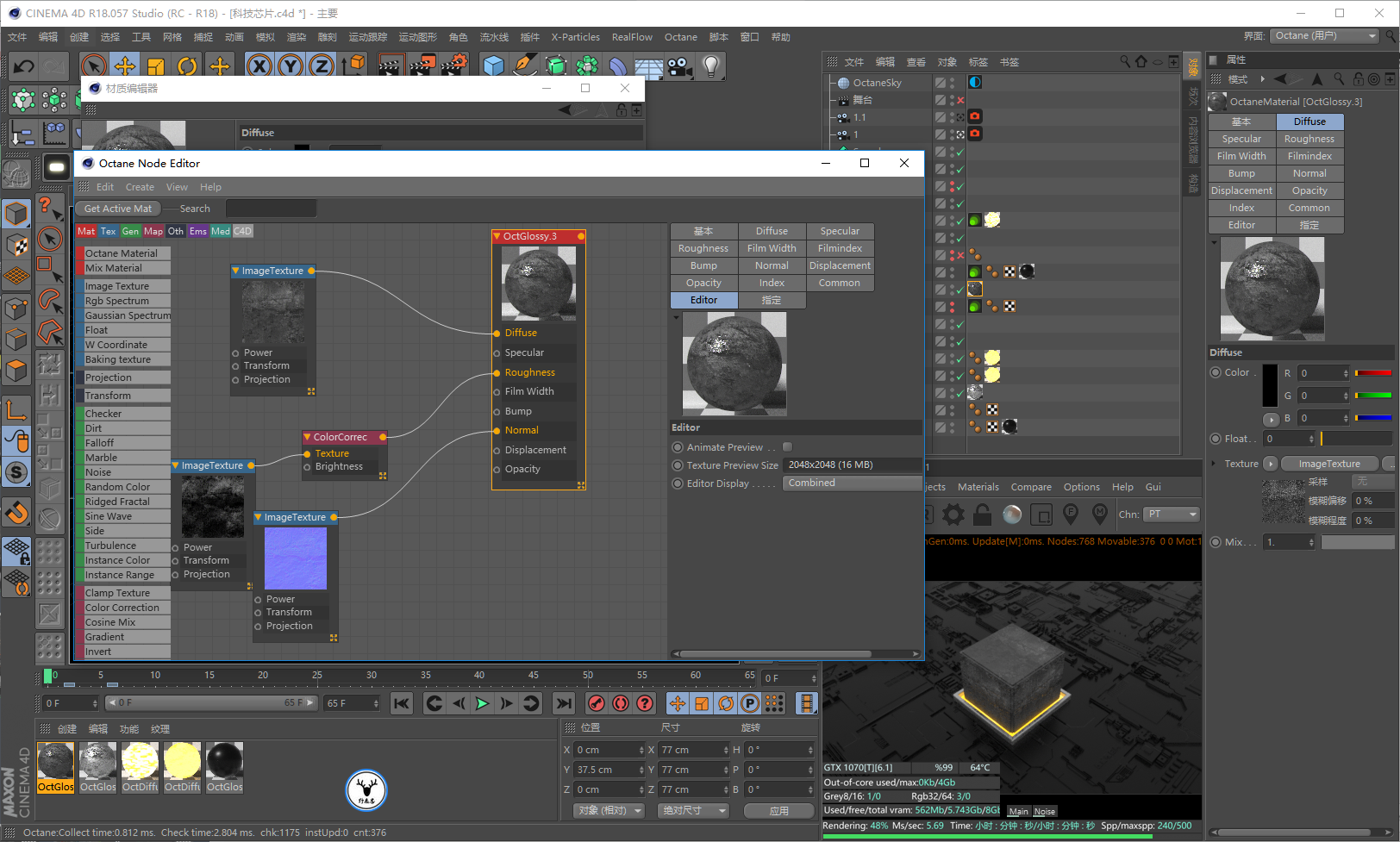
Task: Toggle the Color radio in attributes panel
Action: 1216,372
